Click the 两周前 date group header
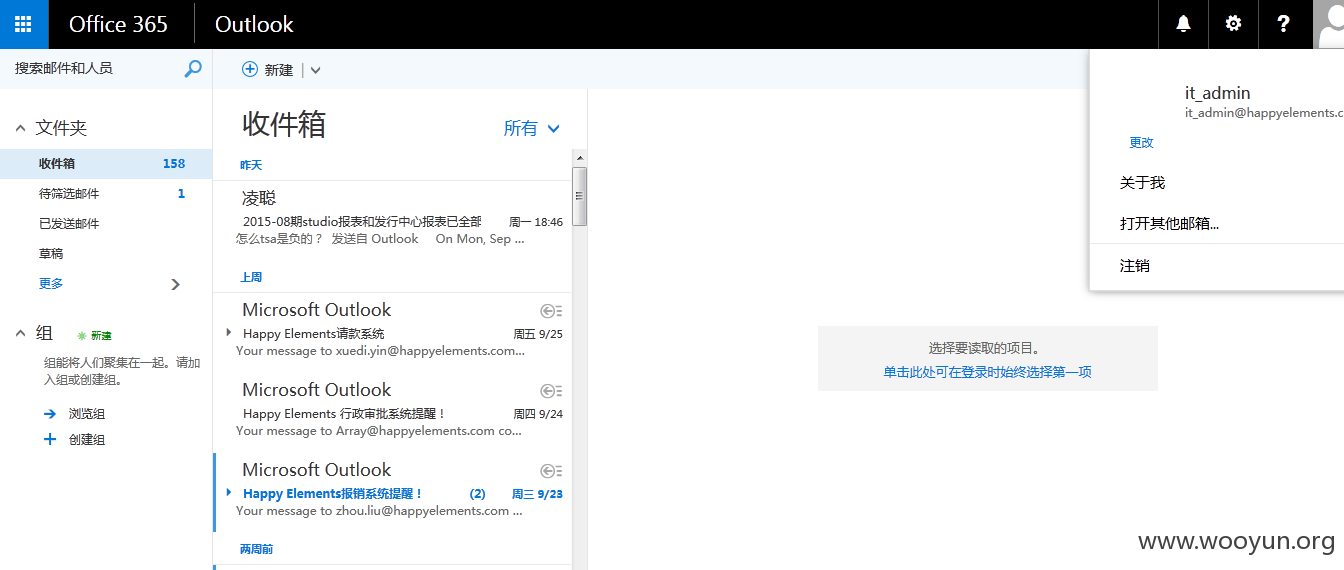The width and height of the screenshot is (1344, 570). (x=256, y=549)
